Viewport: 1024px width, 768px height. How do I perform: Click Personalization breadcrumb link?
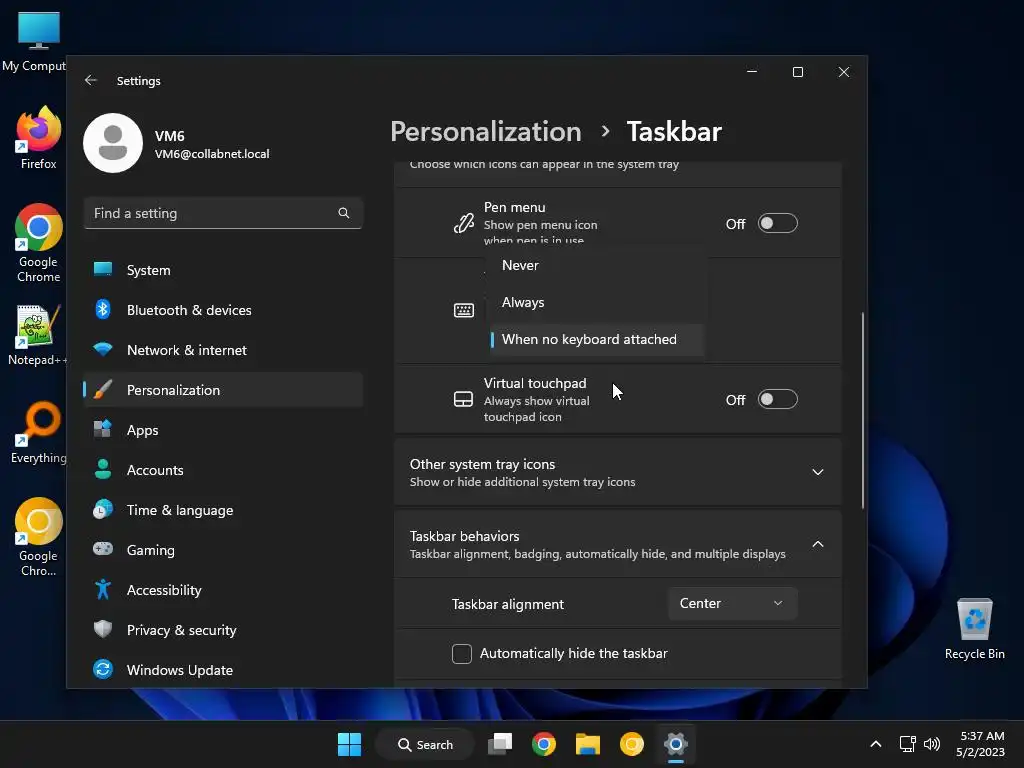coord(486,131)
